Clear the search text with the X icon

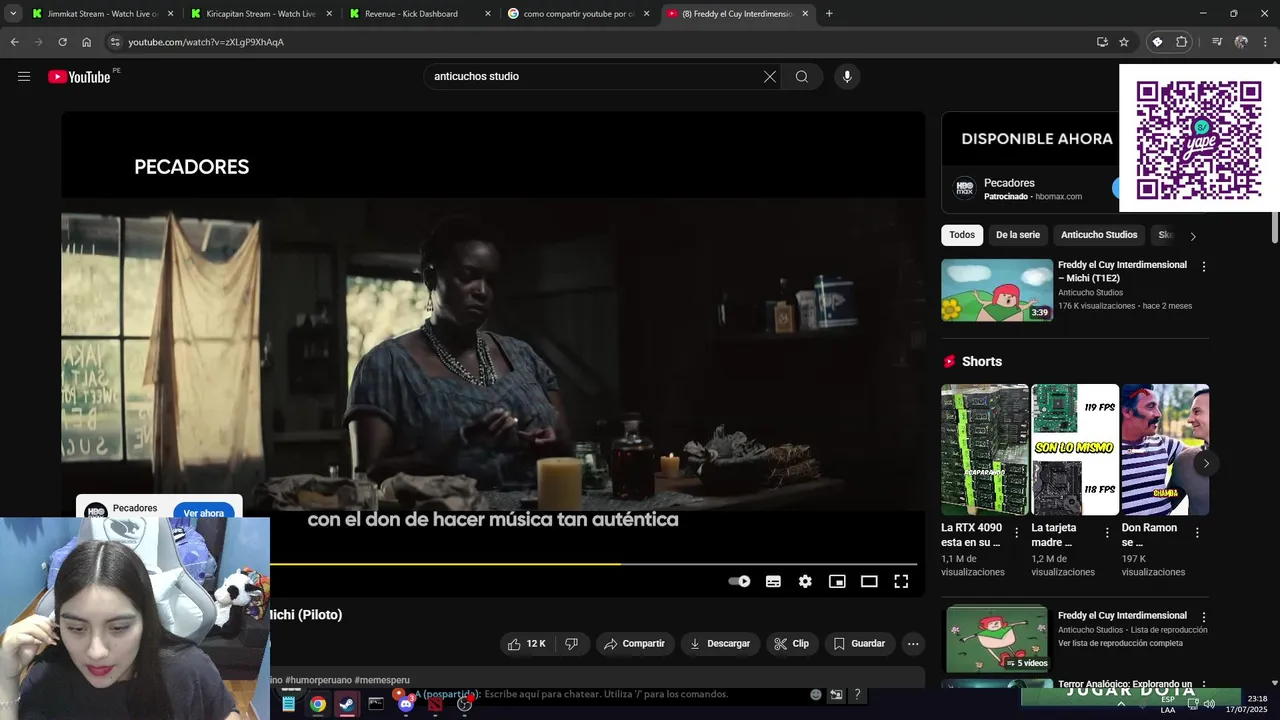[770, 77]
